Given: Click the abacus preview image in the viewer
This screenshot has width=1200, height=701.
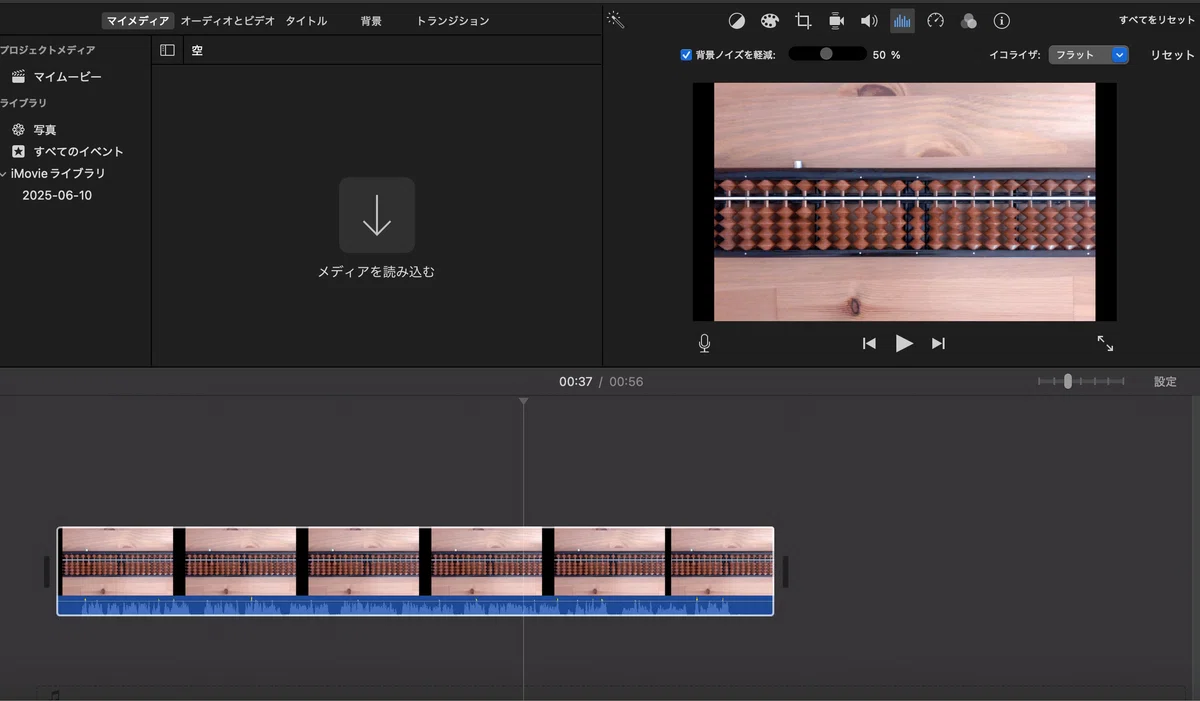Looking at the screenshot, I should tap(904, 202).
